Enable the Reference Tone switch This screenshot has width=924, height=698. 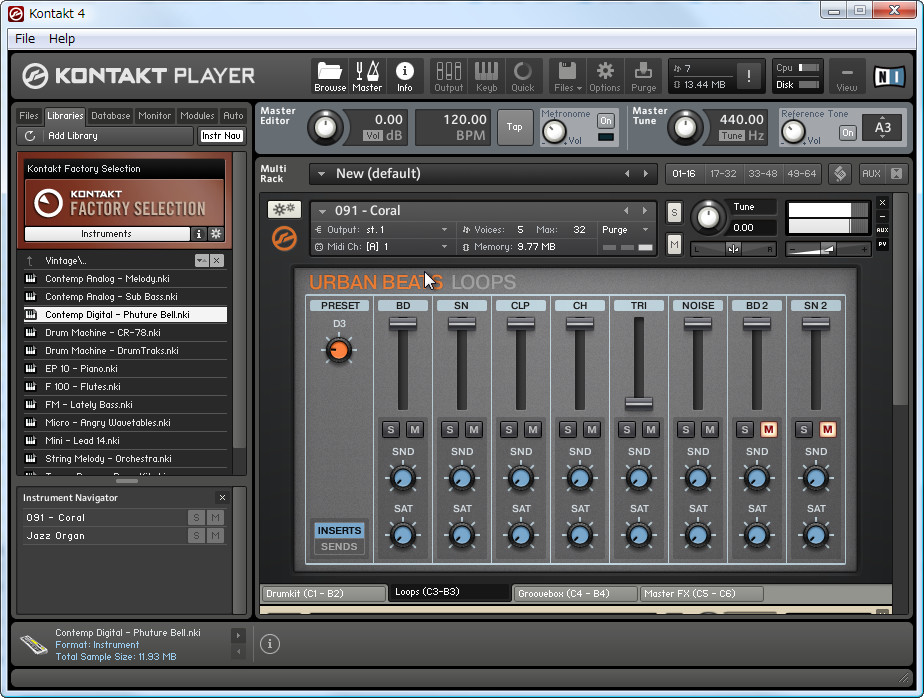(x=849, y=131)
